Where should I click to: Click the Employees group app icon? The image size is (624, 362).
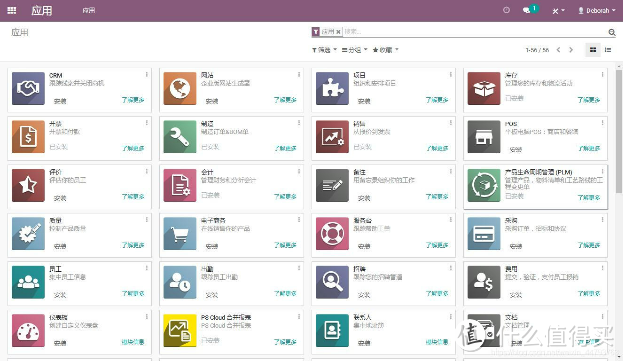click(28, 282)
